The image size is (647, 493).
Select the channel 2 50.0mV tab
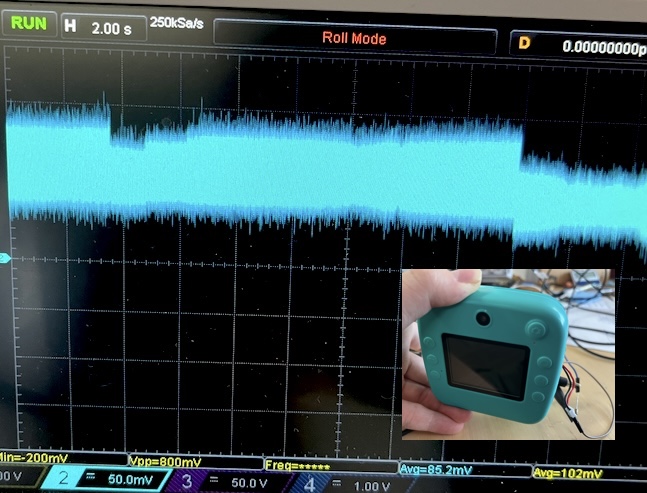click(106, 479)
